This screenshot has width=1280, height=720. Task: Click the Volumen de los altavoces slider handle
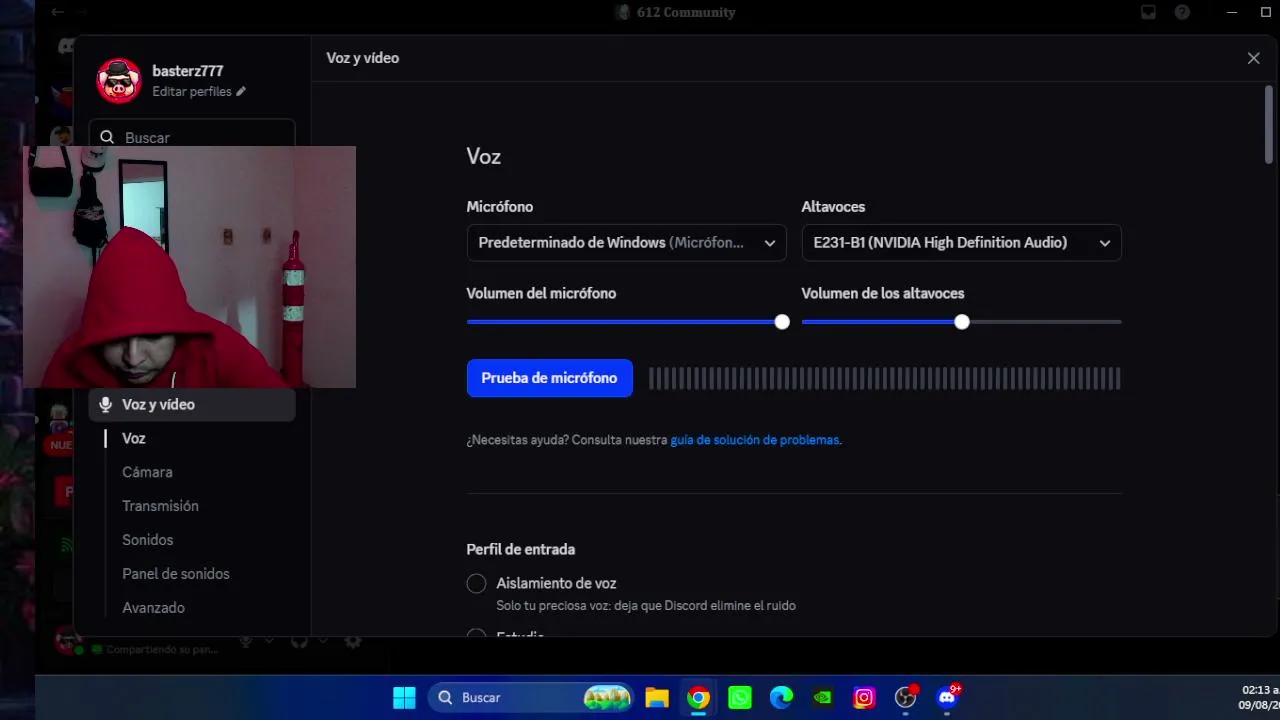coord(962,322)
